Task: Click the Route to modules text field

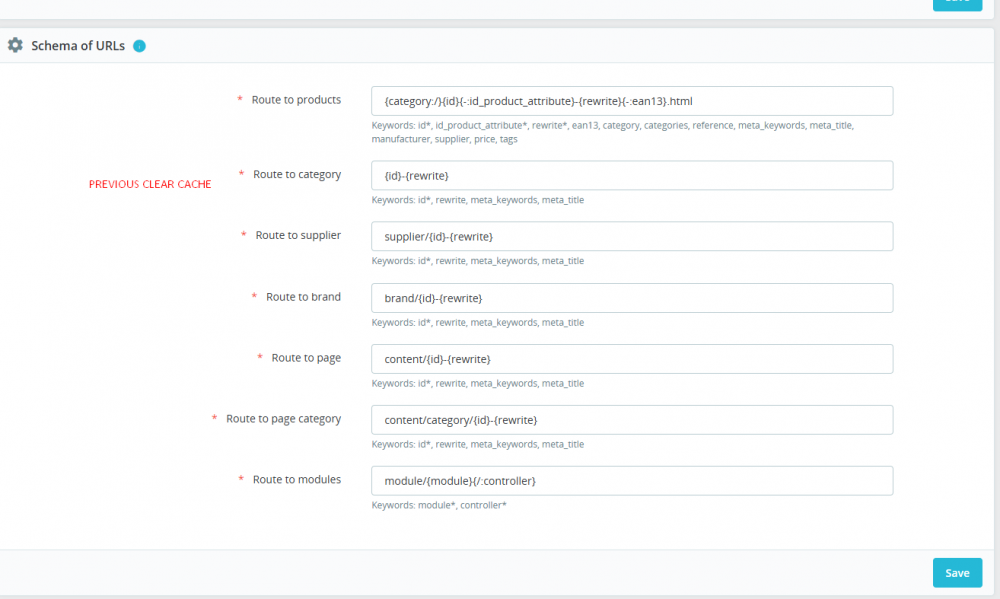Action: coord(631,481)
